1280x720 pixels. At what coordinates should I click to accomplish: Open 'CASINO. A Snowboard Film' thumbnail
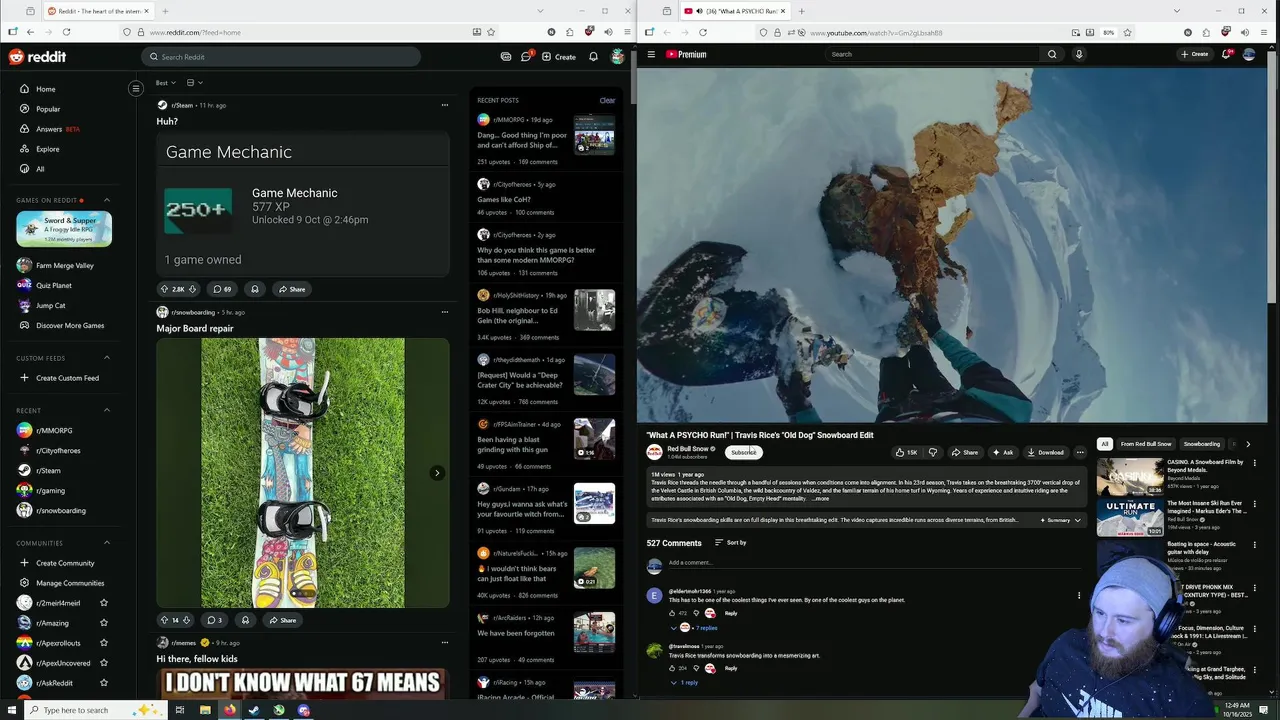coord(1130,477)
